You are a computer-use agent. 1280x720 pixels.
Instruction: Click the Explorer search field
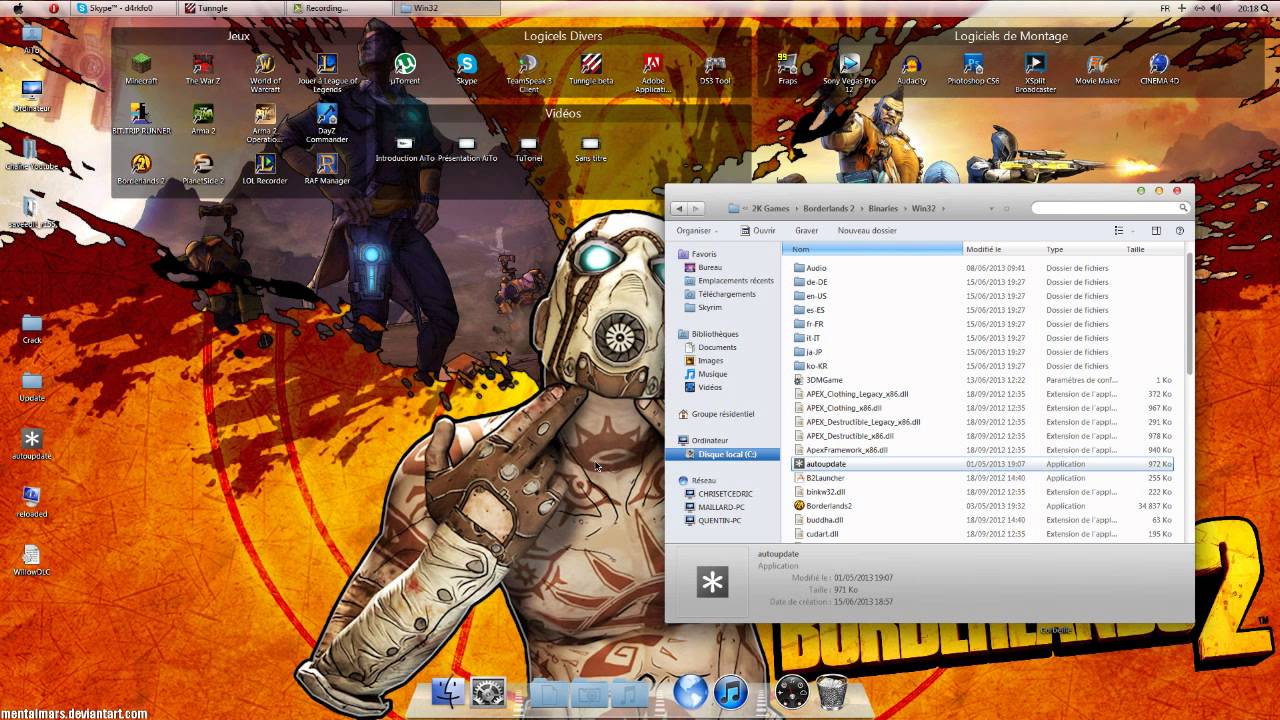[x=1110, y=208]
